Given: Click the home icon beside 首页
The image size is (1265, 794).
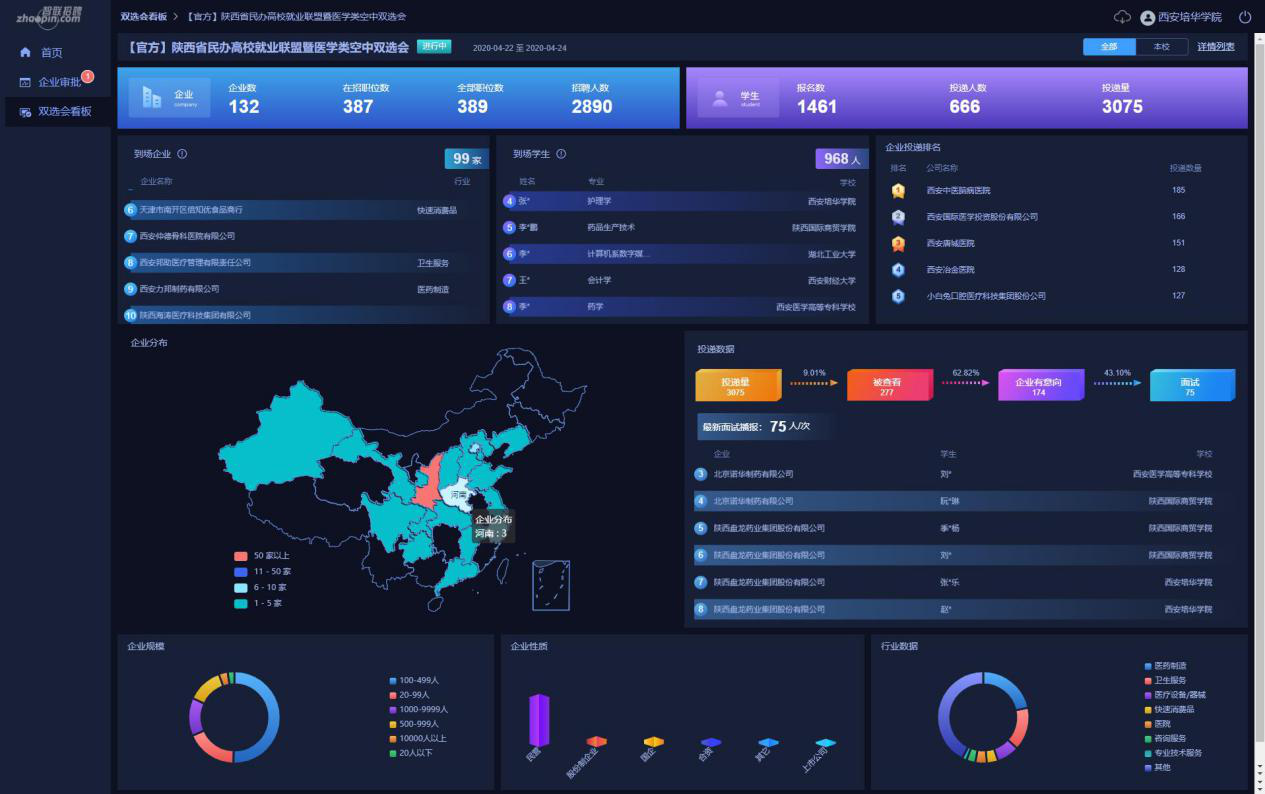Looking at the screenshot, I should (x=25, y=52).
